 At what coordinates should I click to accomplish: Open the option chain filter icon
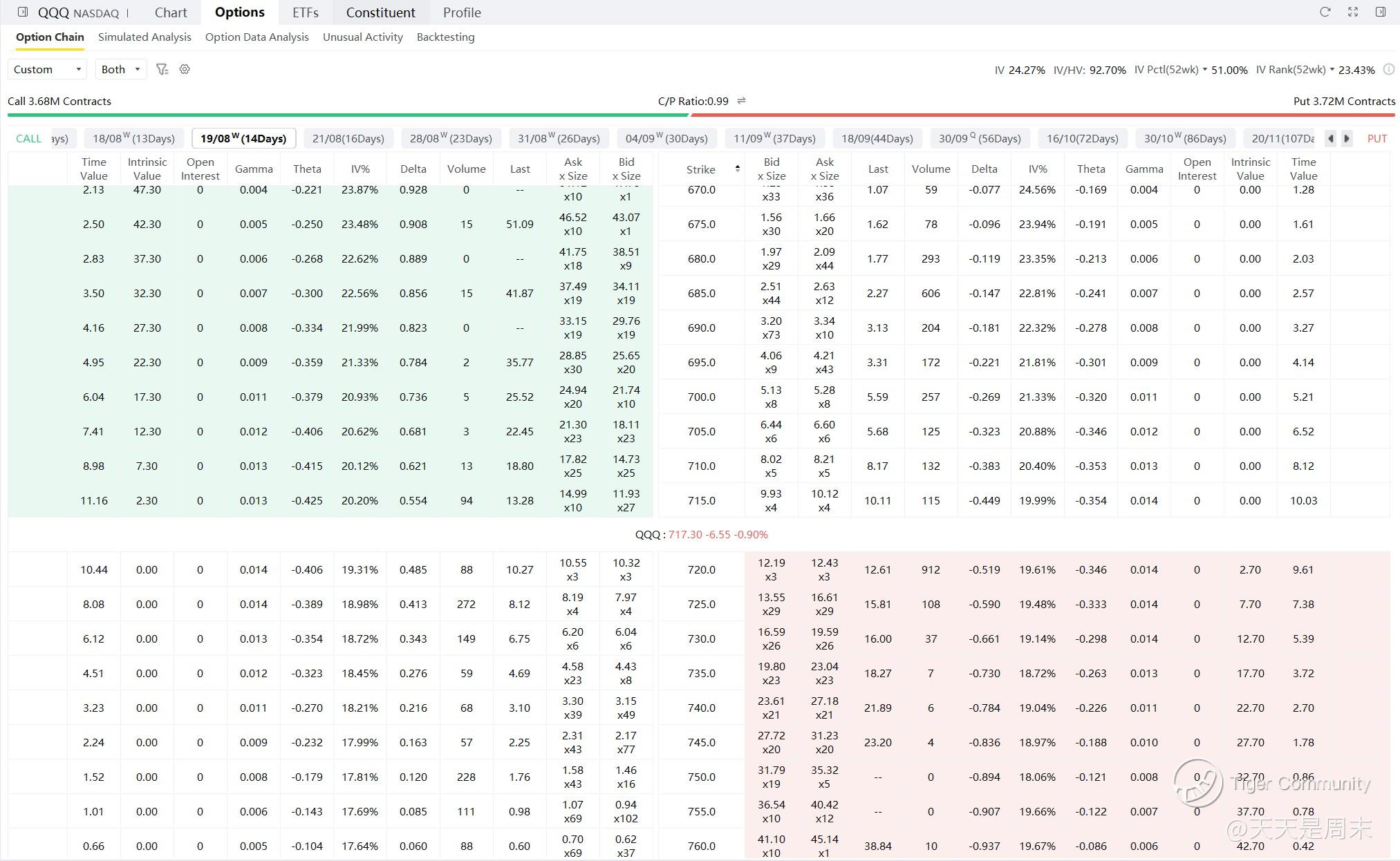(x=162, y=69)
